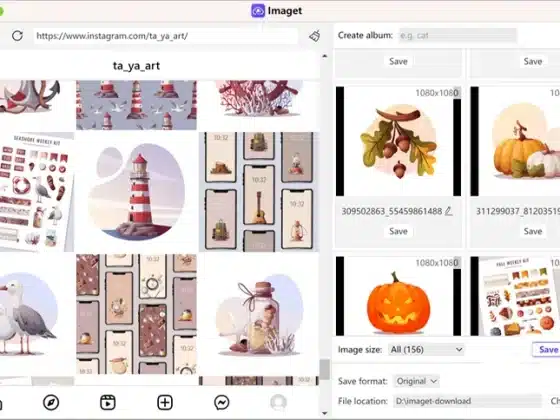Click the rename pencil icon next to 309502863_55459861488
The image size is (560, 420).
[x=449, y=211]
